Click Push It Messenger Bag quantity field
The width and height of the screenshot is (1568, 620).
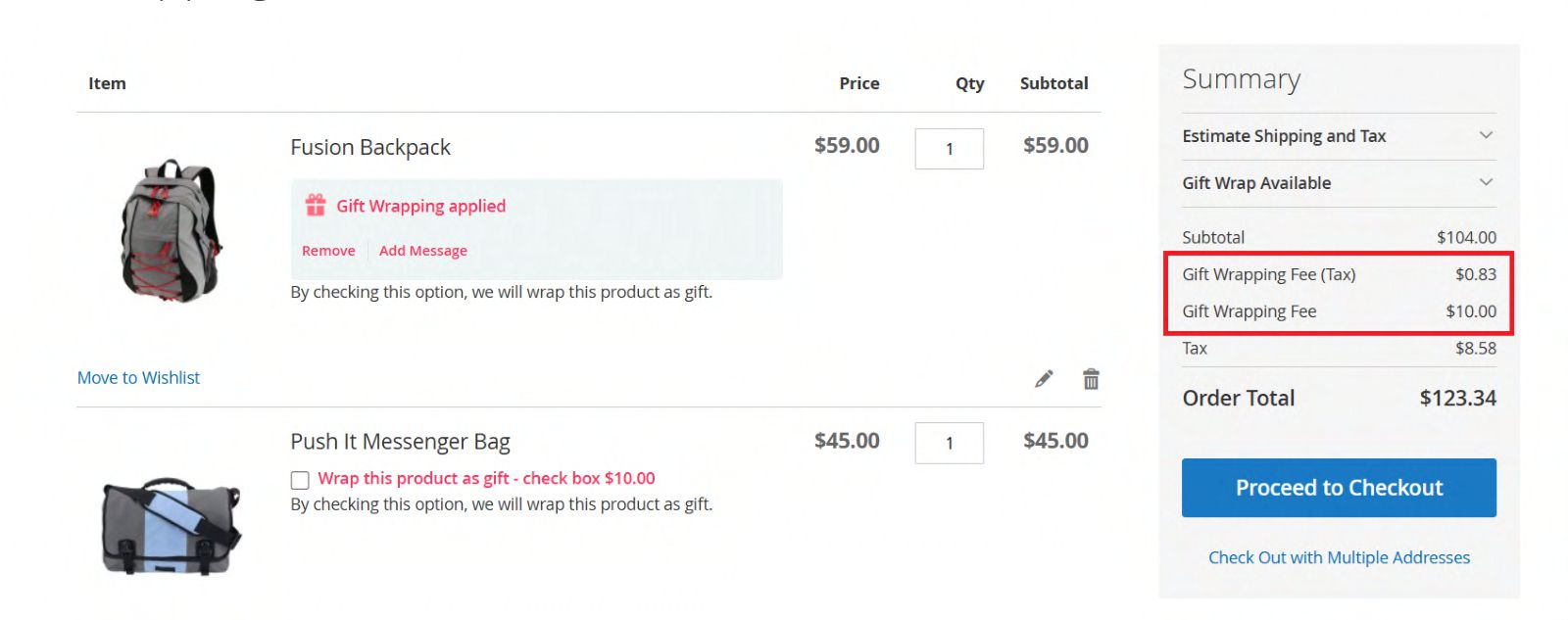(x=949, y=443)
